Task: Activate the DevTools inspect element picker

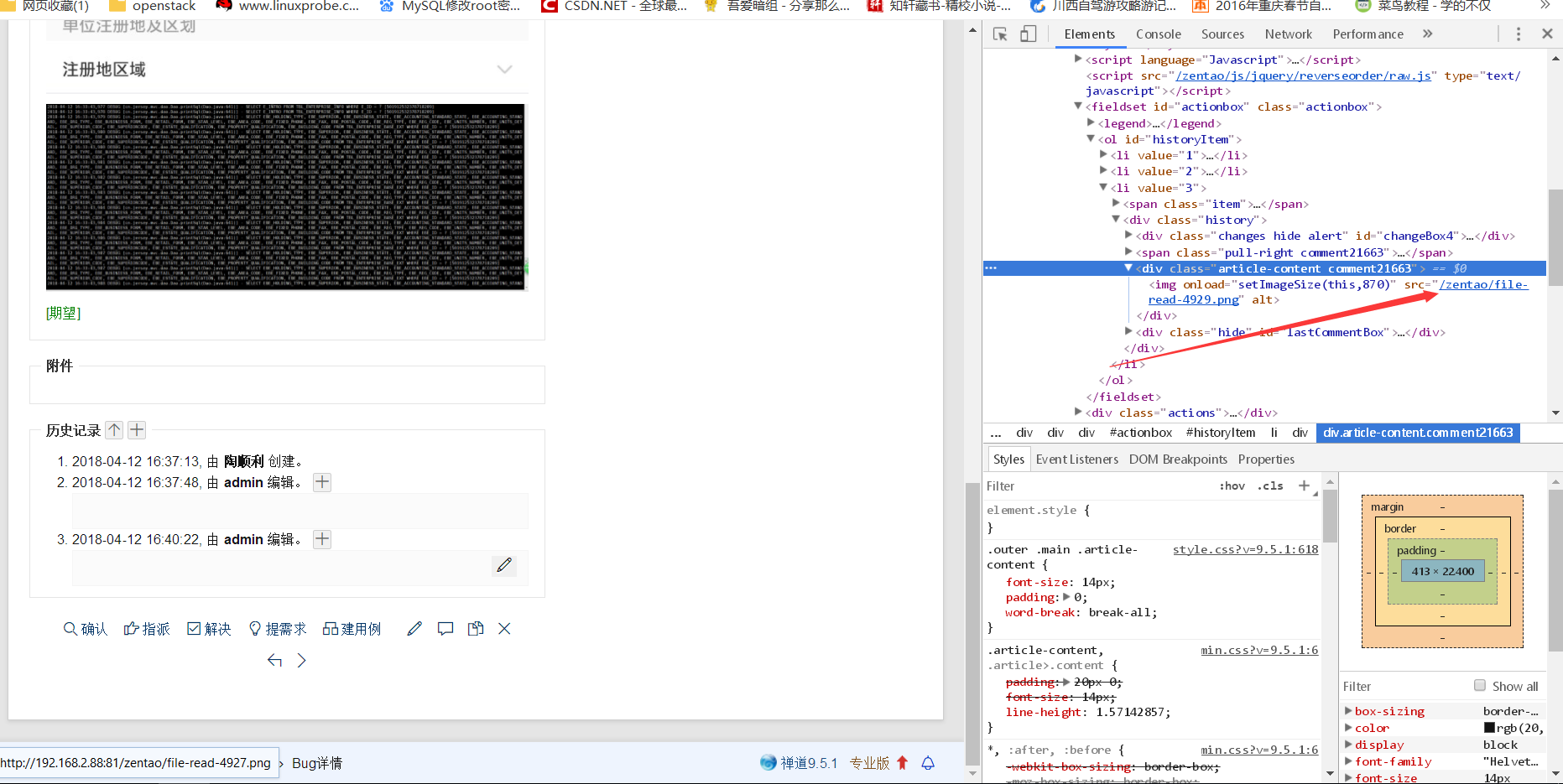Action: (1000, 34)
